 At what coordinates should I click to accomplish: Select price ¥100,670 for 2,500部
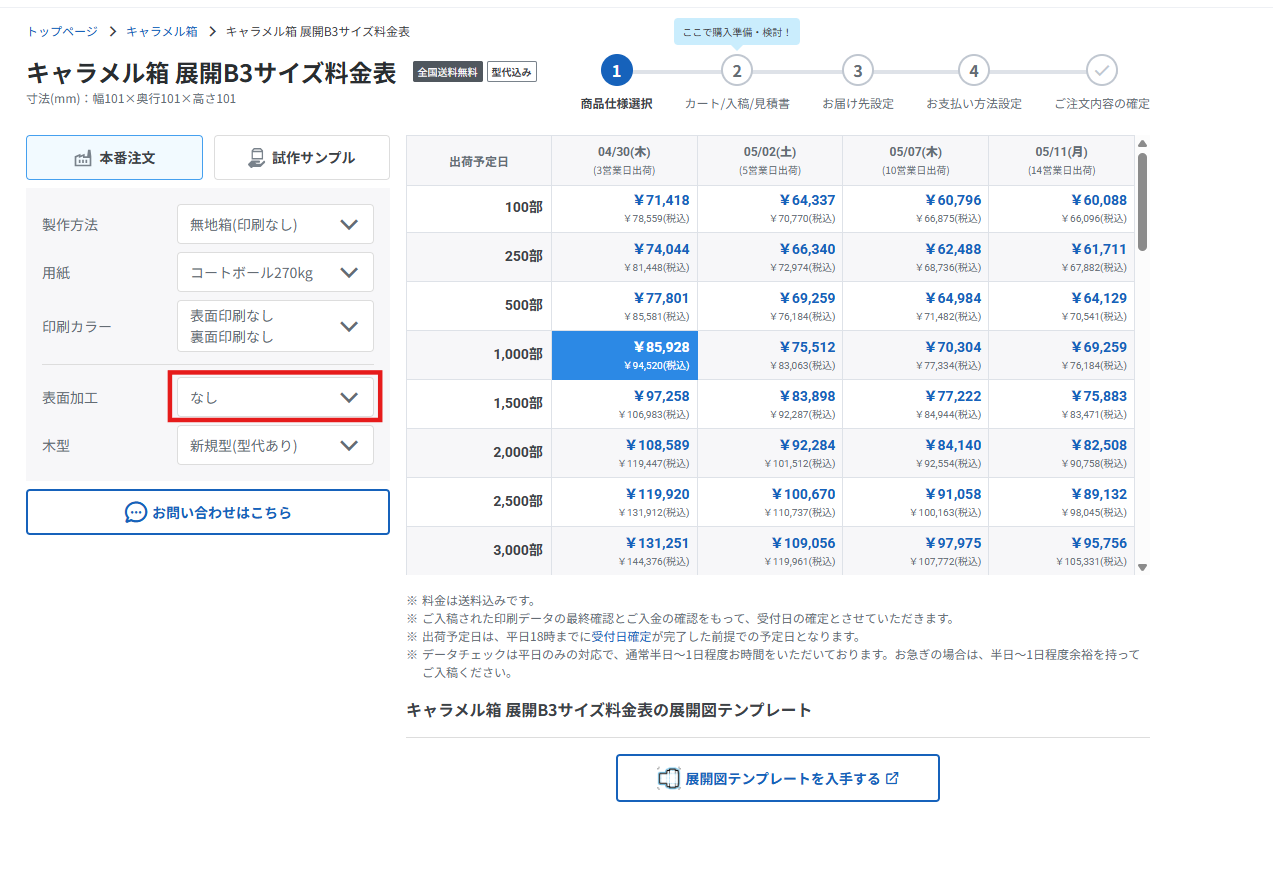(770, 503)
